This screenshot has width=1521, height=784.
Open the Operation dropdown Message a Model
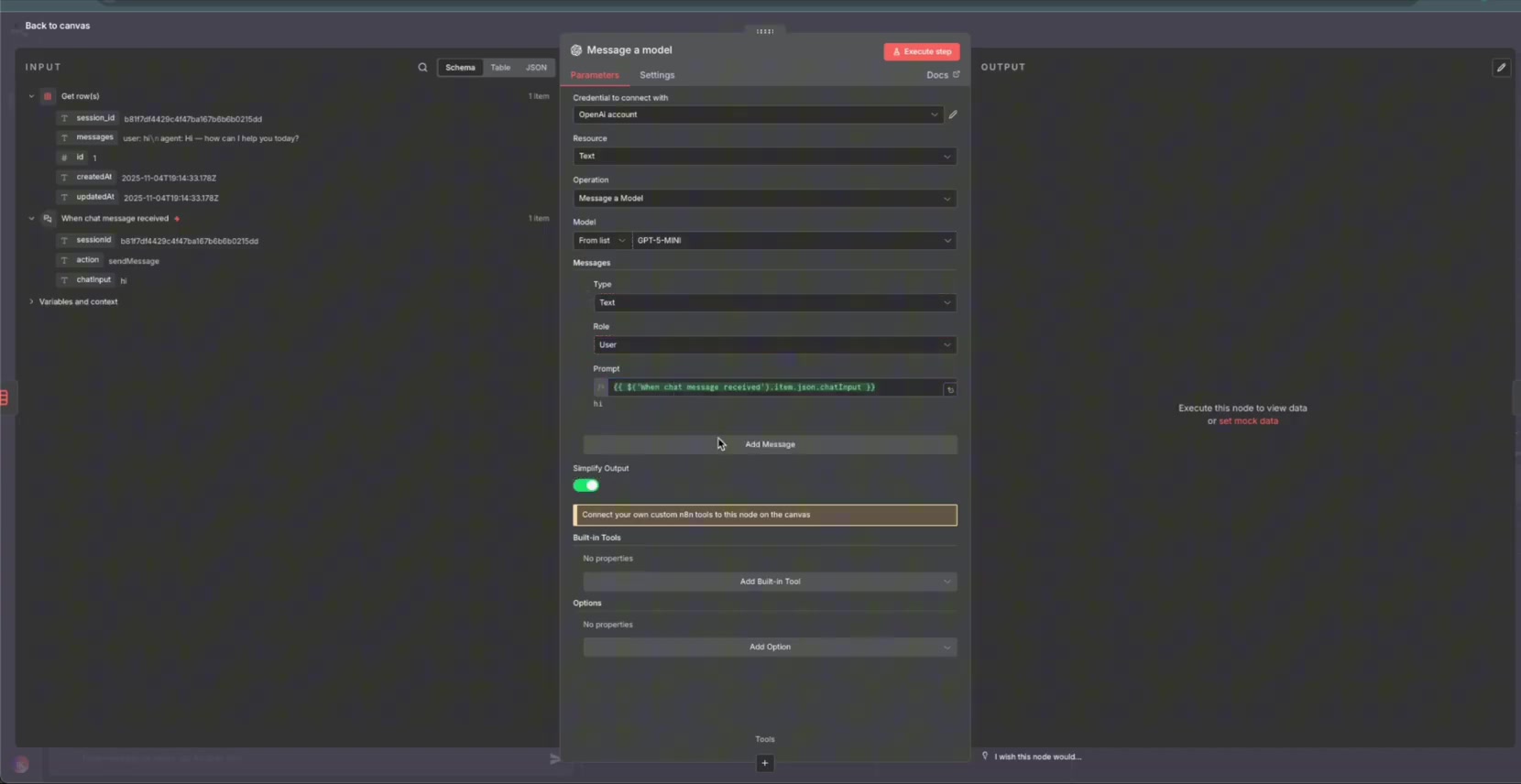click(x=765, y=199)
